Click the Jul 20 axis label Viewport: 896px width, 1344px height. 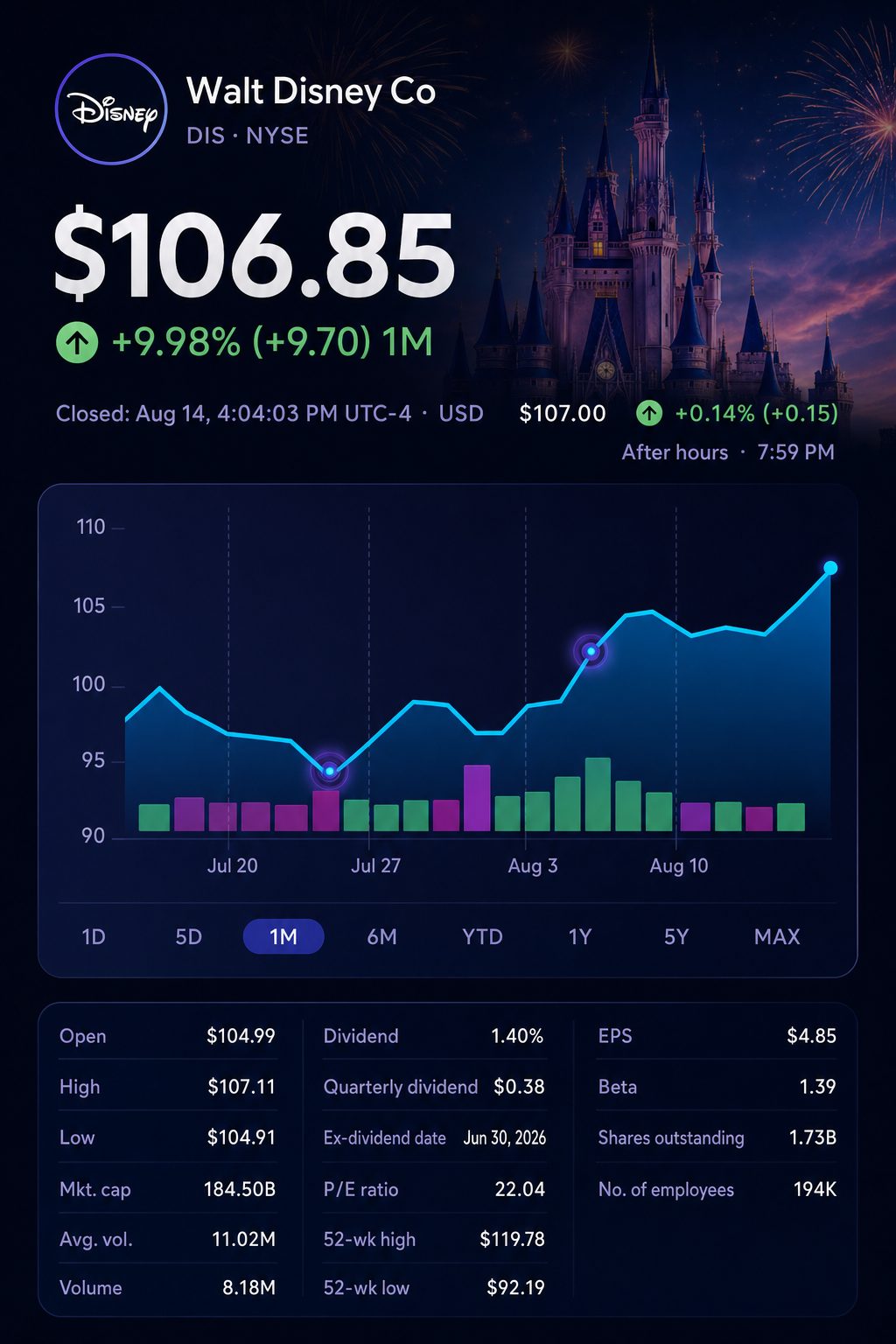[x=232, y=865]
